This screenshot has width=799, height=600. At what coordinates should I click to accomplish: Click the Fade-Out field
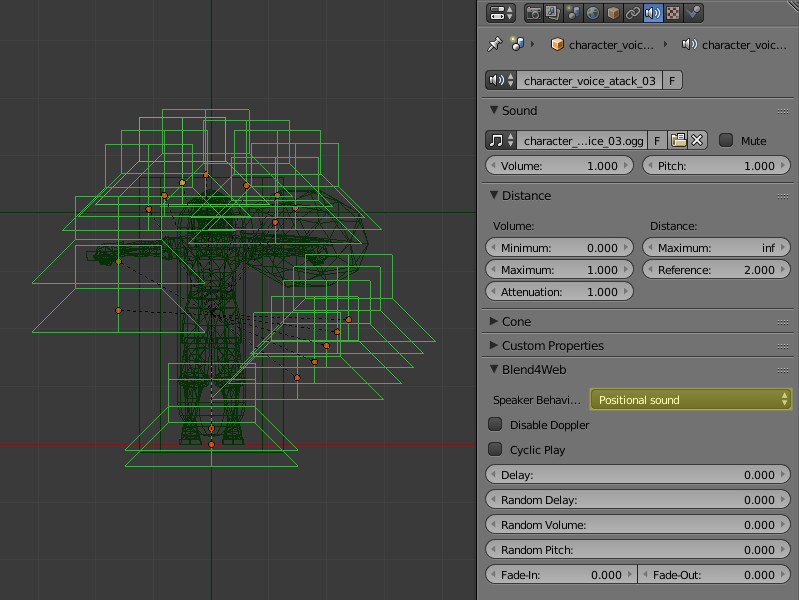(x=714, y=575)
